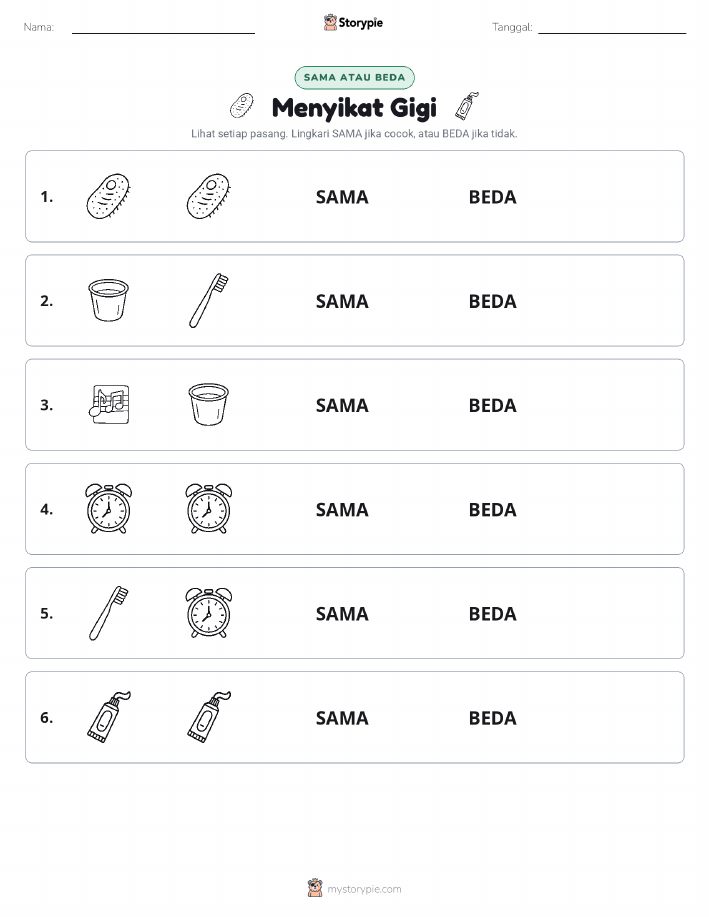Choose BEDA for question 5
This screenshot has width=709, height=917.
pos(493,613)
